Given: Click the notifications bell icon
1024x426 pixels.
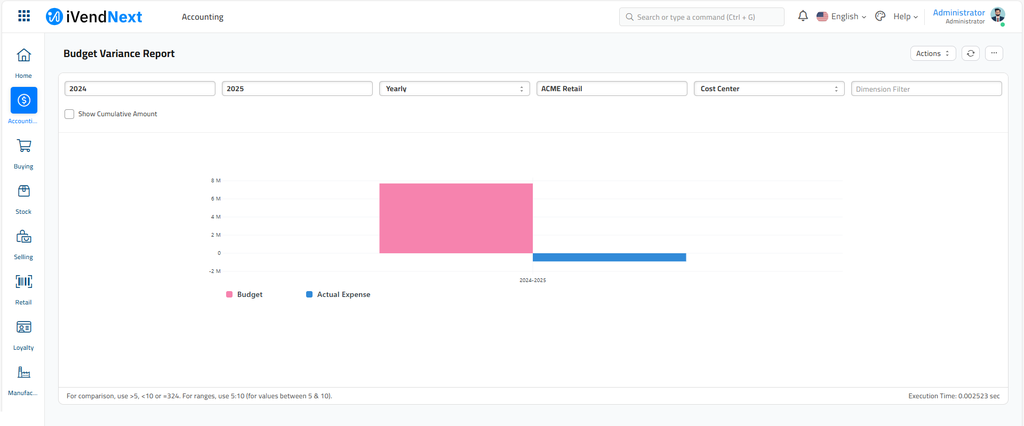Looking at the screenshot, I should 803,17.
